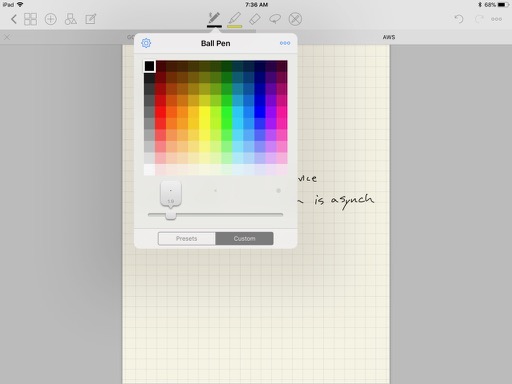Switch to the AWS tab
Viewport: 512px width, 384px height.
[x=389, y=37]
